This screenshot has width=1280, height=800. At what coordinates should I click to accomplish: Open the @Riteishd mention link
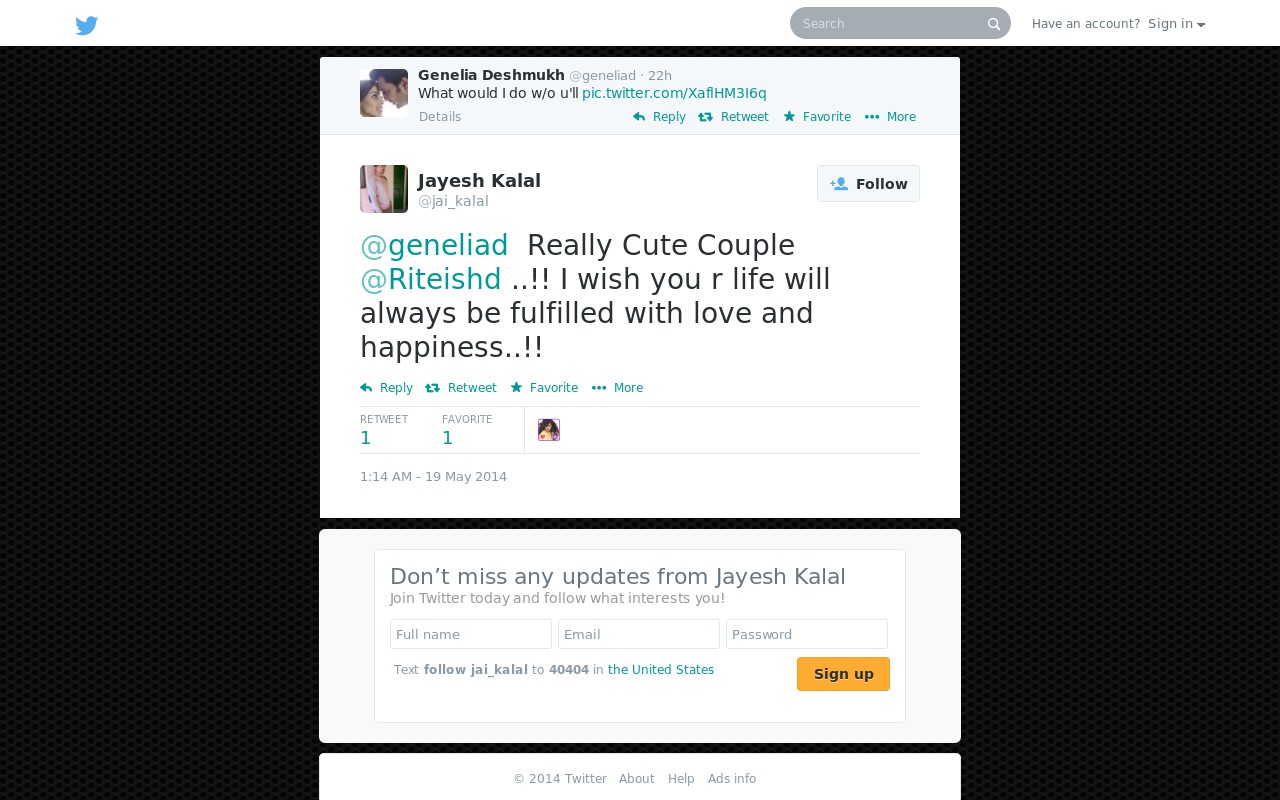pyautogui.click(x=431, y=279)
